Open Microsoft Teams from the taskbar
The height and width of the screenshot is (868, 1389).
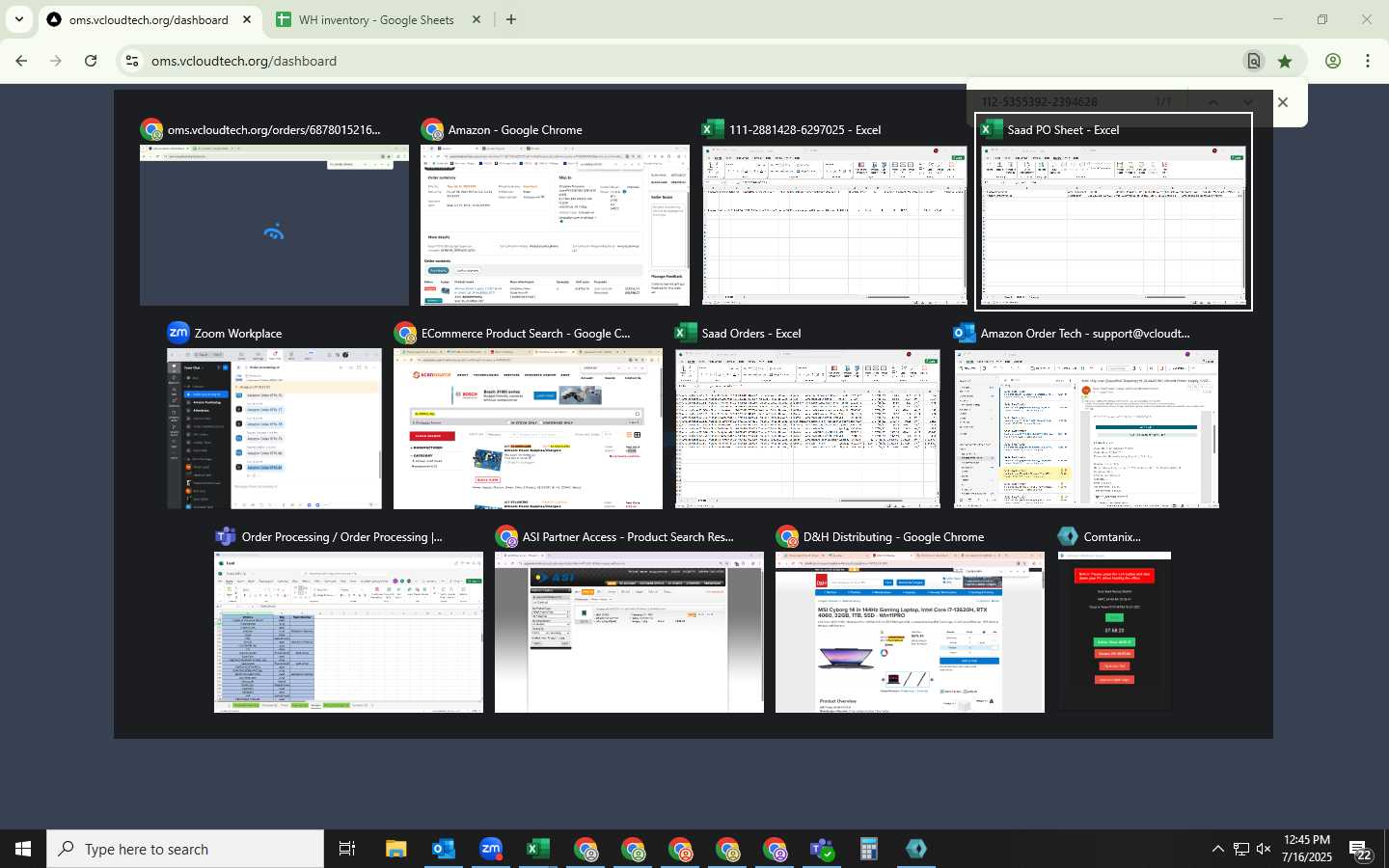pyautogui.click(x=822, y=849)
